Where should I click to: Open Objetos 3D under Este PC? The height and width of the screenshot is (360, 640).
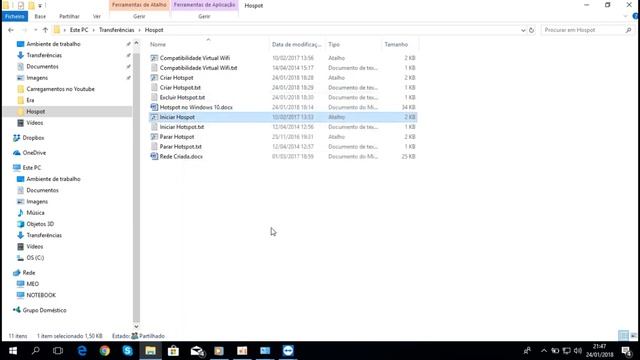40,224
